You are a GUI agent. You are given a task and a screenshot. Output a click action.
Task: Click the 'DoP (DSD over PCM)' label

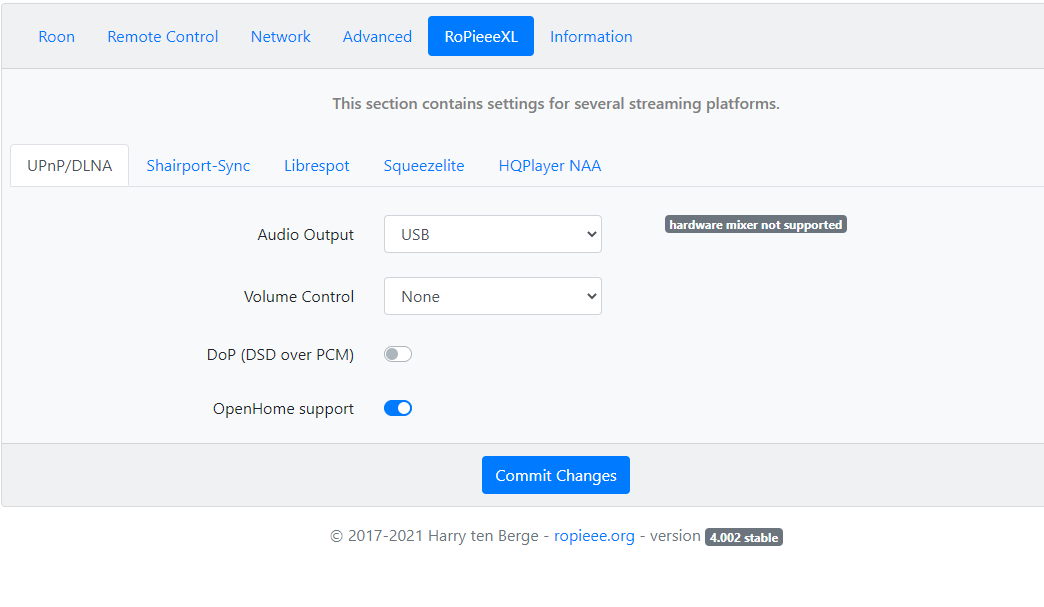coord(280,355)
